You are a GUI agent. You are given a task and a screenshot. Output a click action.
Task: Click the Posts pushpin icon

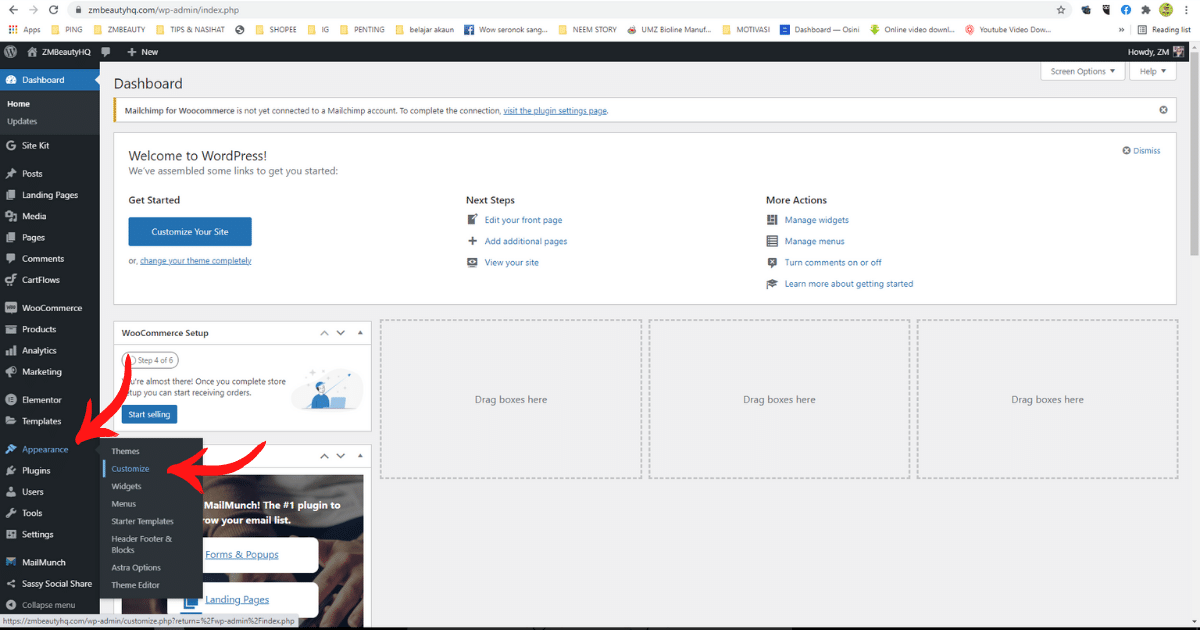(11, 174)
